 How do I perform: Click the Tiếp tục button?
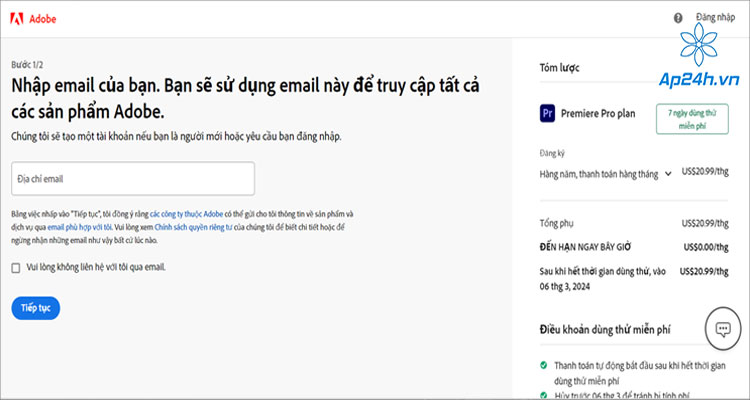click(36, 308)
